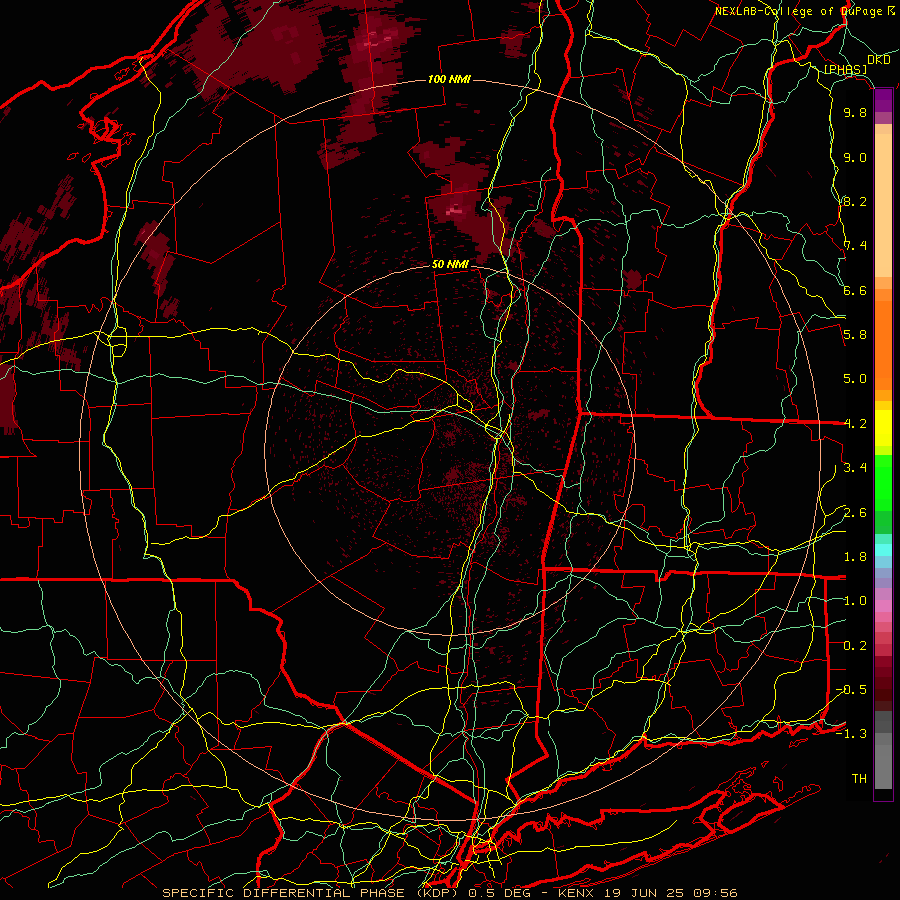Viewport: 900px width, 900px height.
Task: Click the 2.6 legend value
Action: point(855,513)
